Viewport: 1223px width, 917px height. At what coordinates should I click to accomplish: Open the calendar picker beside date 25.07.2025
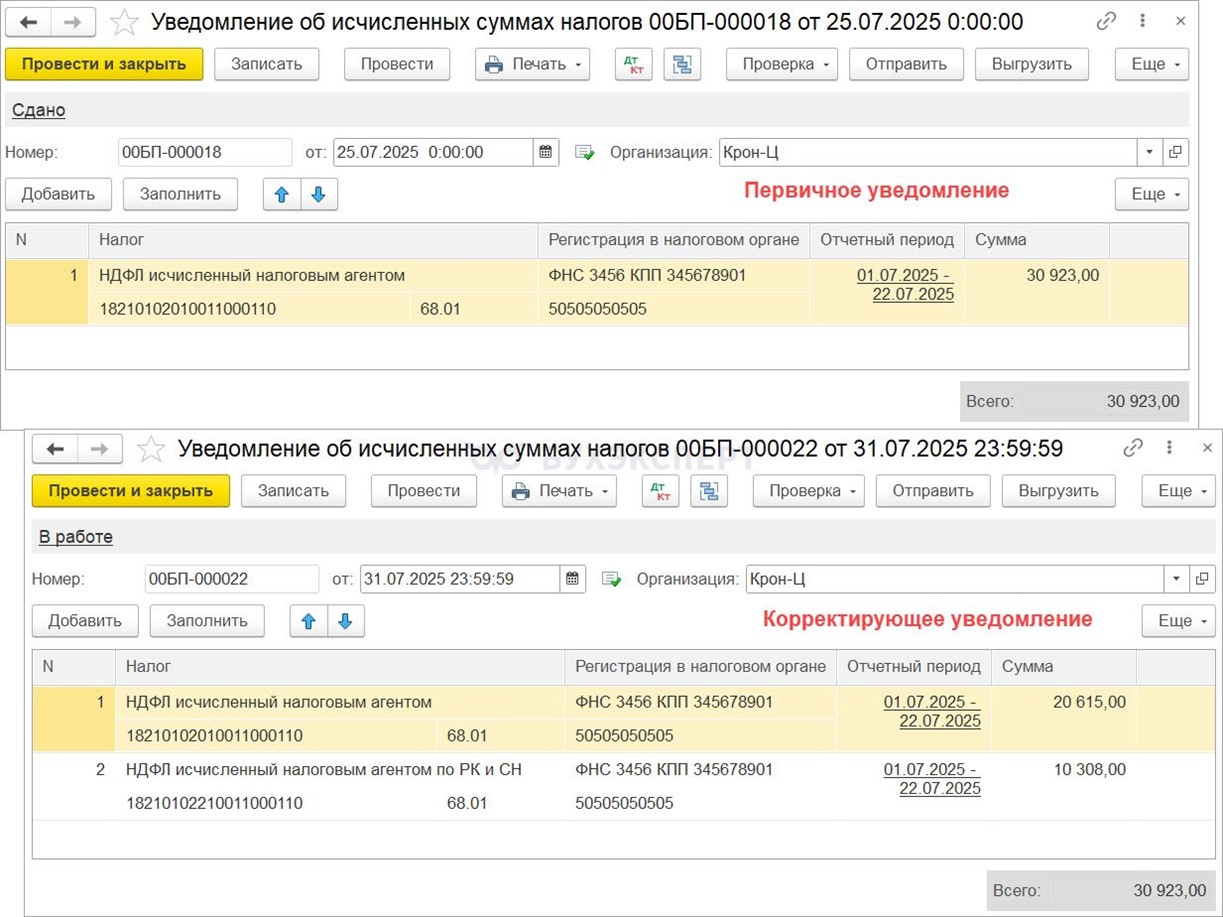pos(546,152)
